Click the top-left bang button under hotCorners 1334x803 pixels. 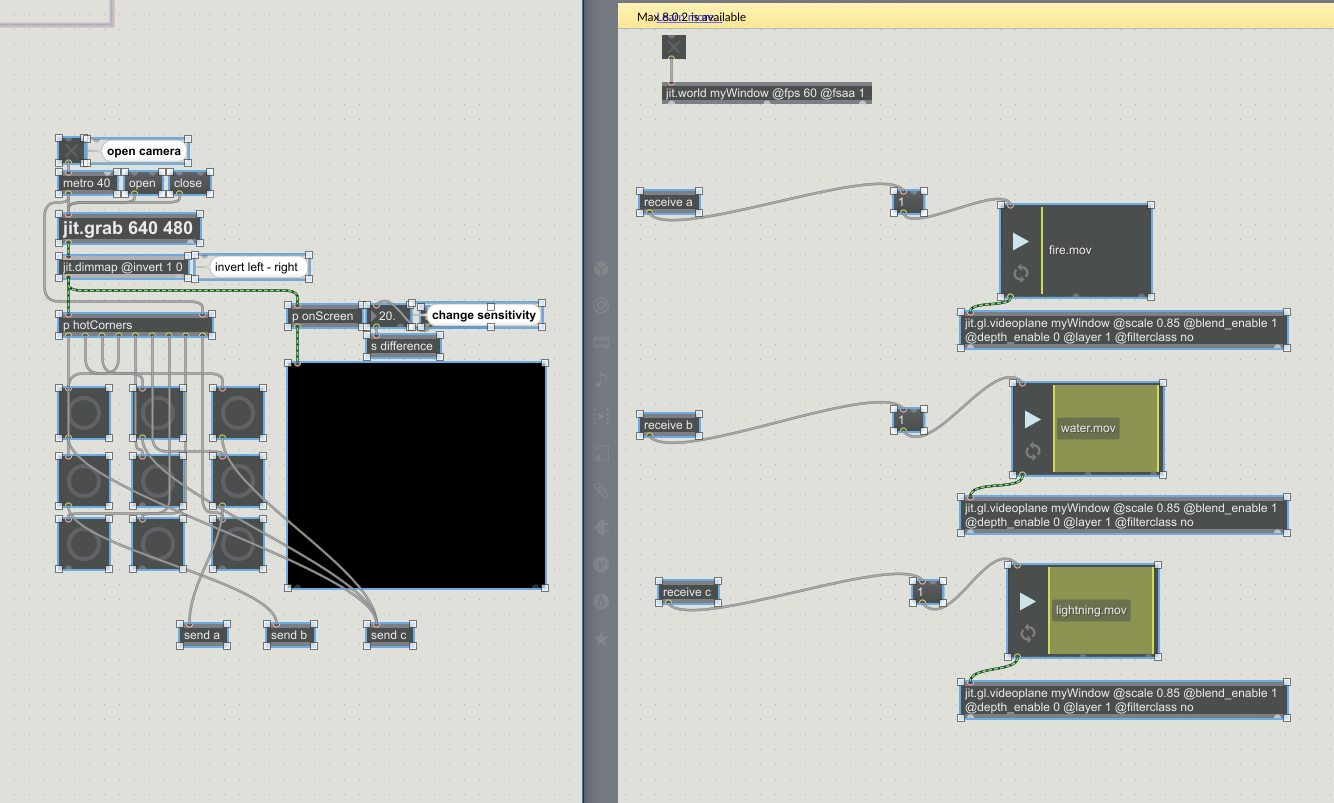(x=84, y=412)
